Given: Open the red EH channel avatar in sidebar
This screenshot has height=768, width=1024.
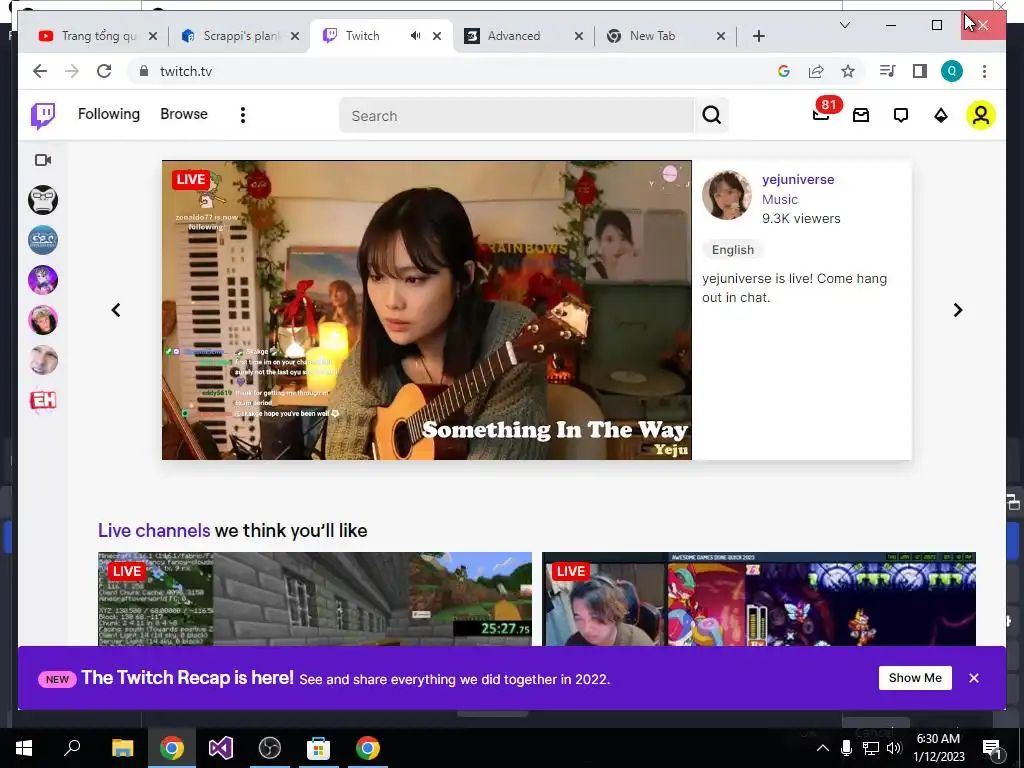Looking at the screenshot, I should [43, 400].
